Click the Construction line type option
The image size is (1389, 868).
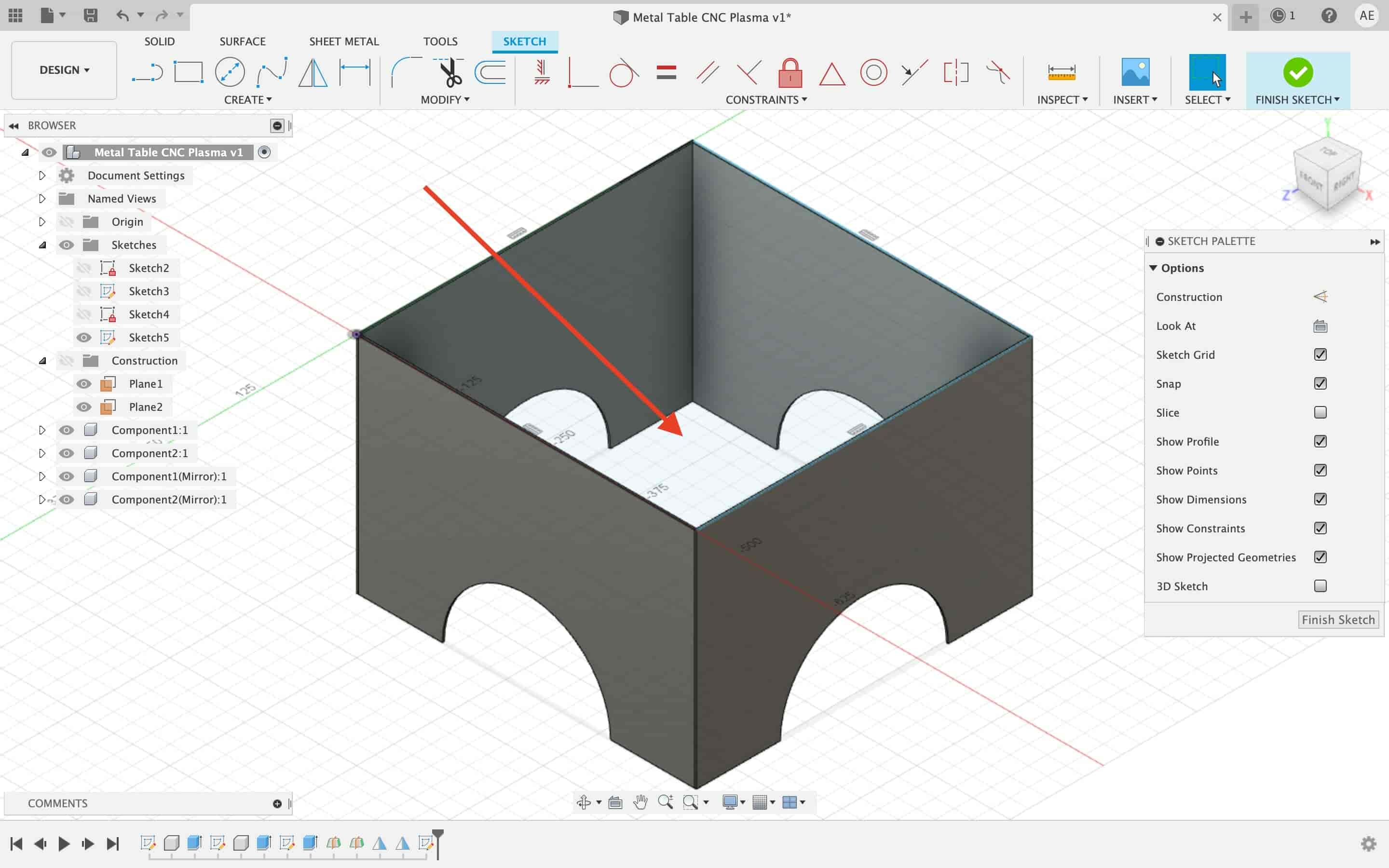(x=1320, y=297)
